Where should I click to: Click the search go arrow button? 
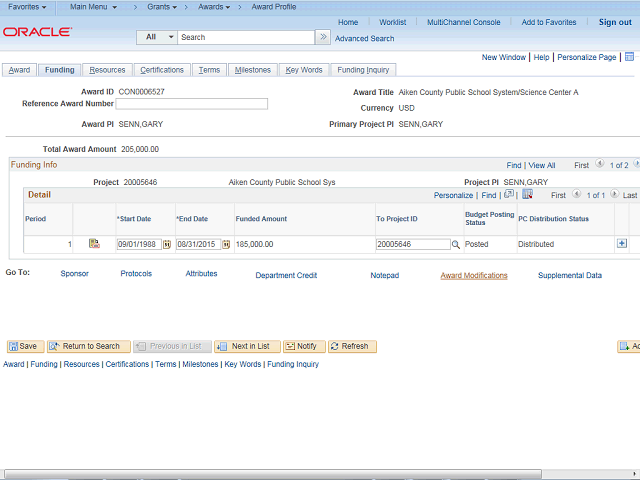coord(323,37)
